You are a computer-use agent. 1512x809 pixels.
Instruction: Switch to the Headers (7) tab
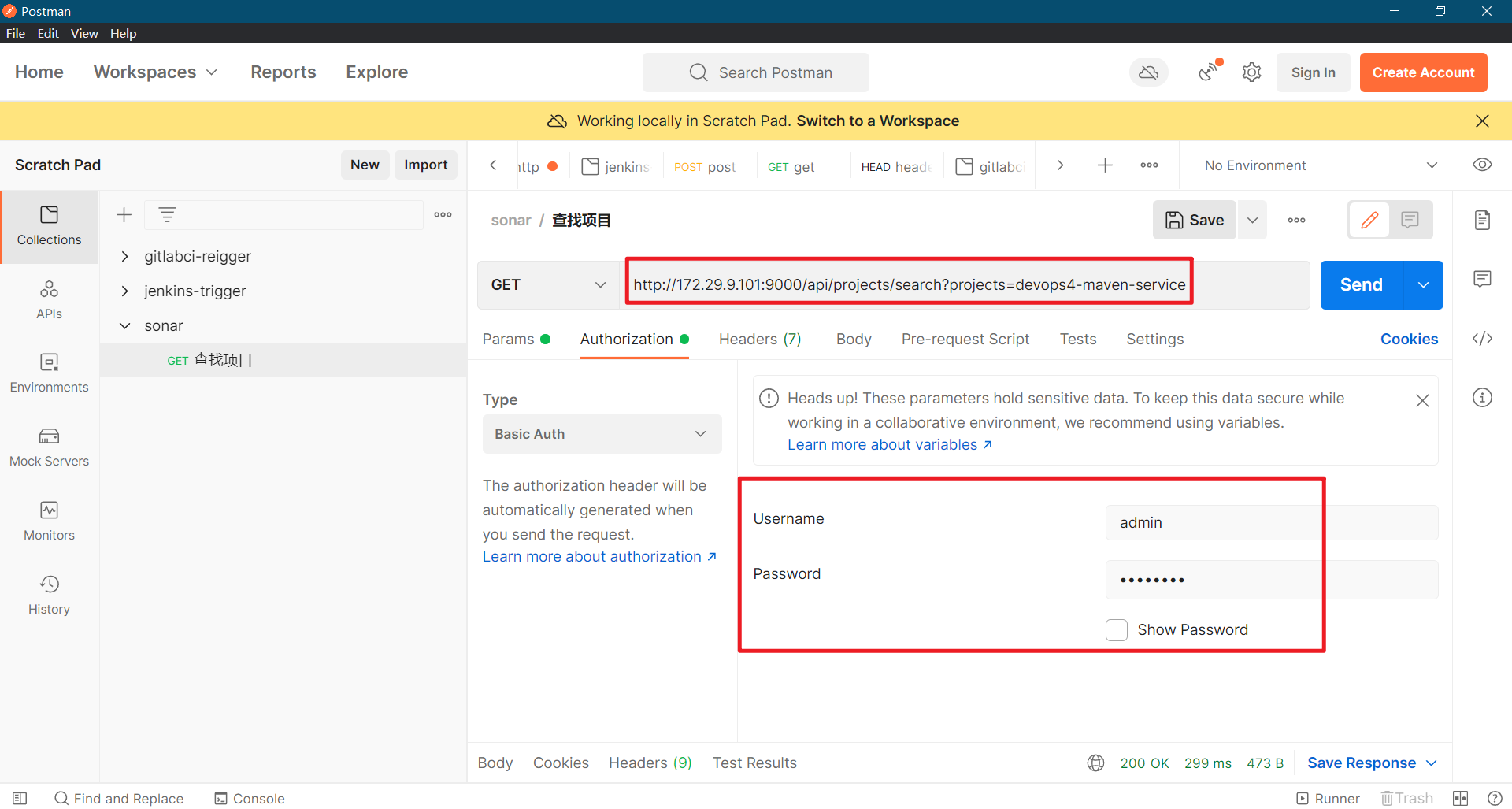click(x=760, y=339)
